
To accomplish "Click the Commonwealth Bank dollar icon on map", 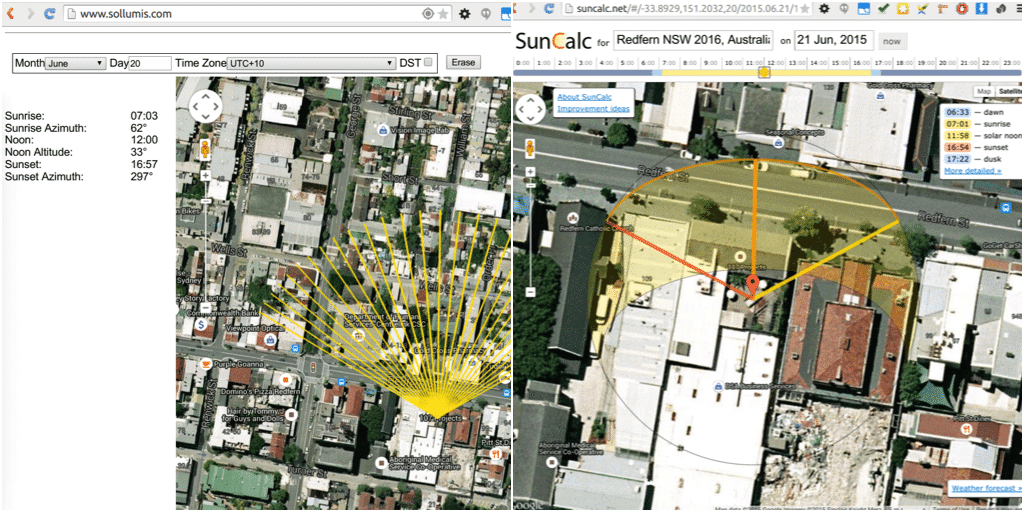I will click(201, 324).
